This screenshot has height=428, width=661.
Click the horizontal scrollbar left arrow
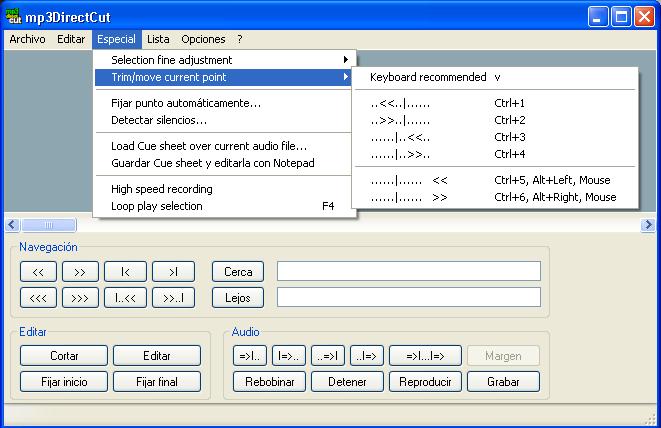pyautogui.click(x=12, y=225)
